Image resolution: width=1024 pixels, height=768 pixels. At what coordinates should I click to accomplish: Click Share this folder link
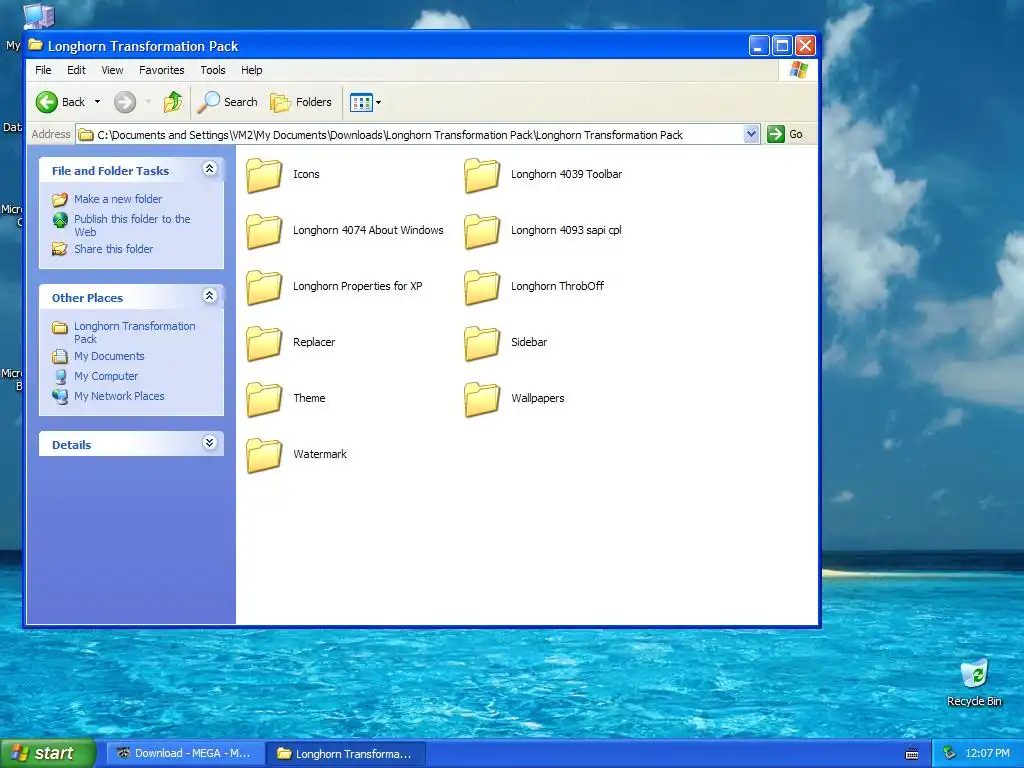pyautogui.click(x=113, y=249)
